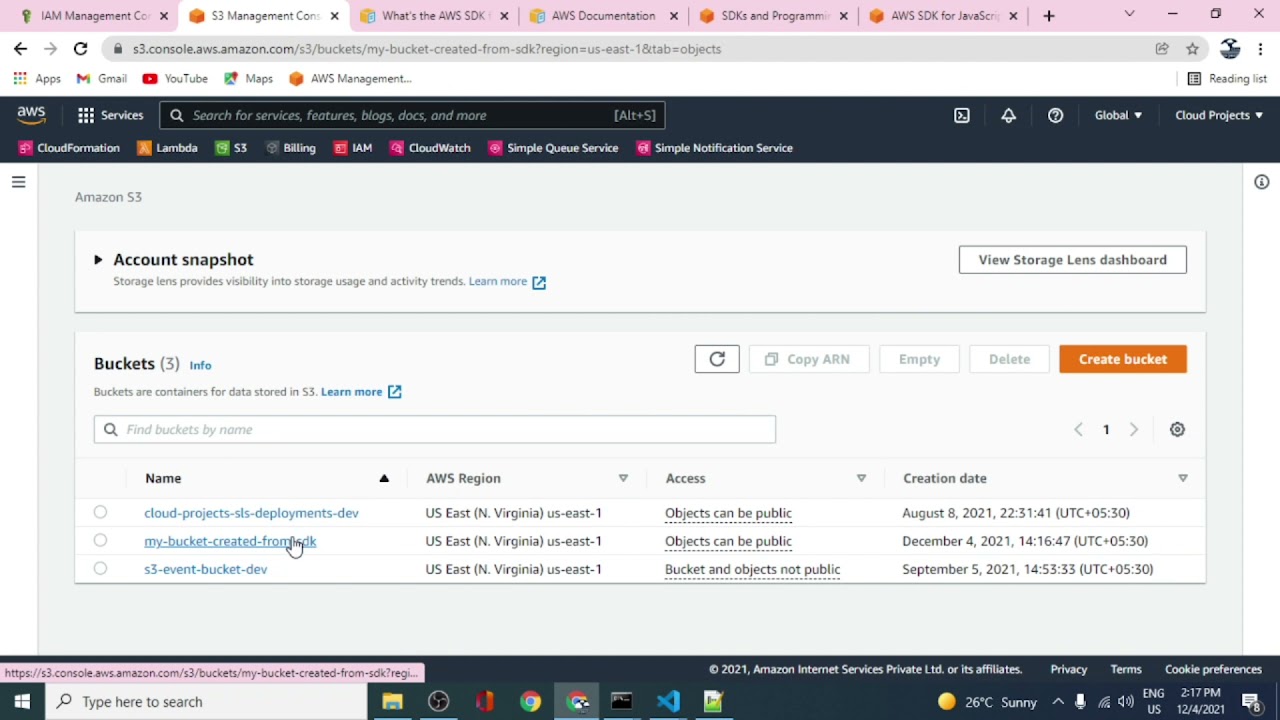Reload the browser page

click(x=80, y=48)
